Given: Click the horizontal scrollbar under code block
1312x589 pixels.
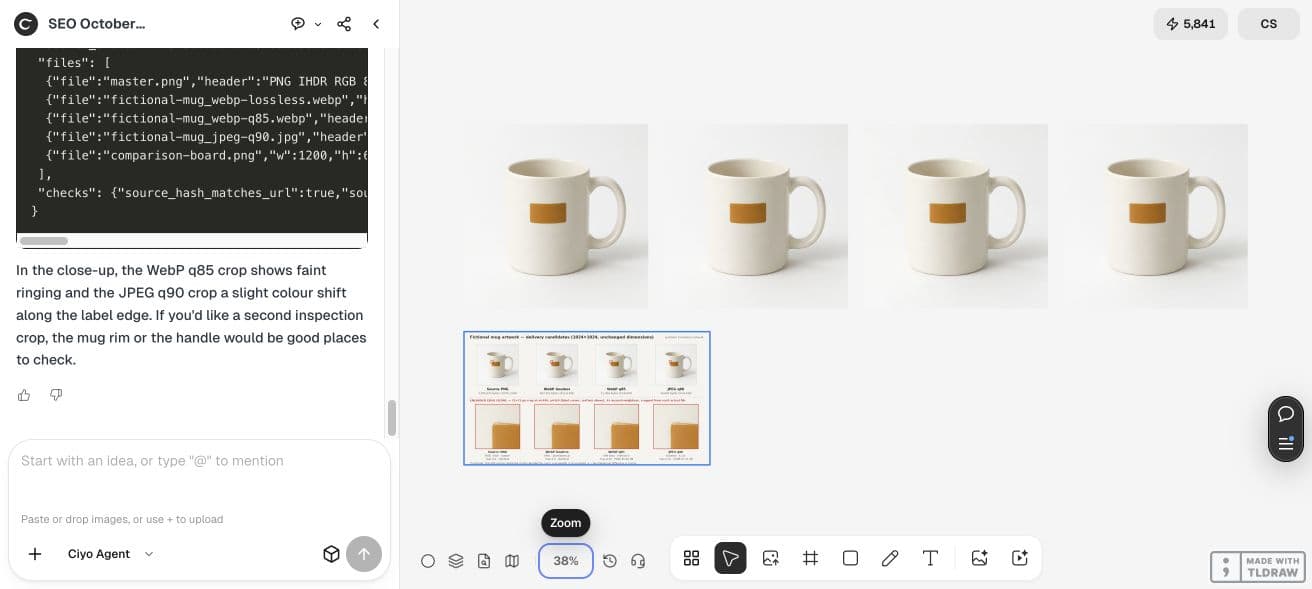Looking at the screenshot, I should point(44,241).
